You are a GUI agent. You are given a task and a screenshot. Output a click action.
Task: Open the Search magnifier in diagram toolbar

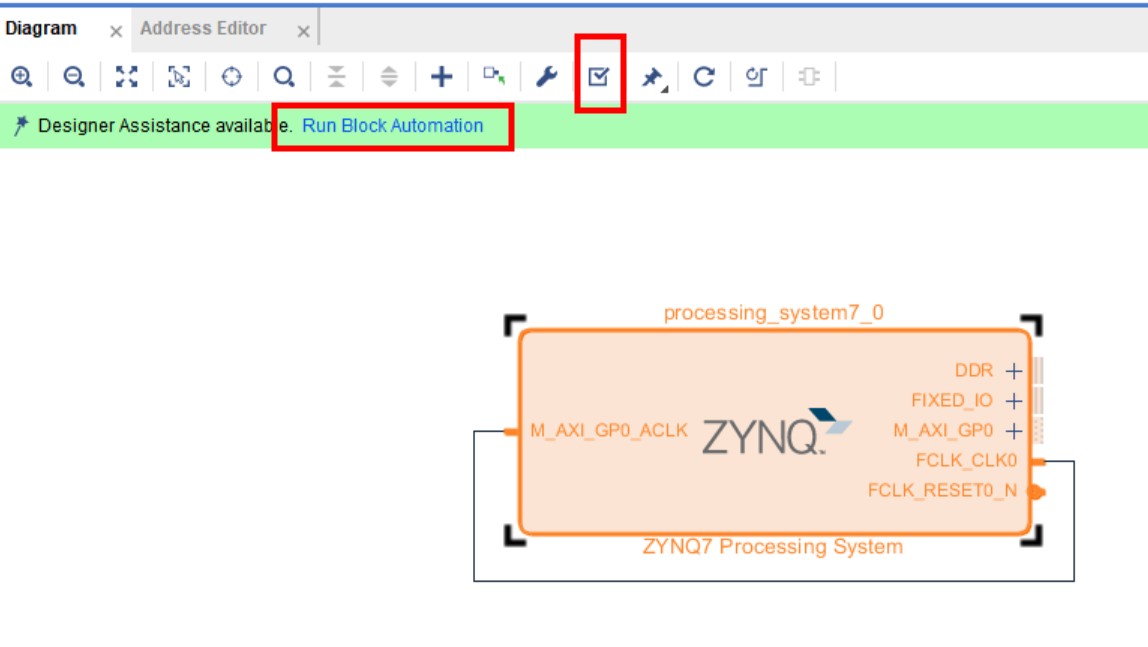pos(284,76)
